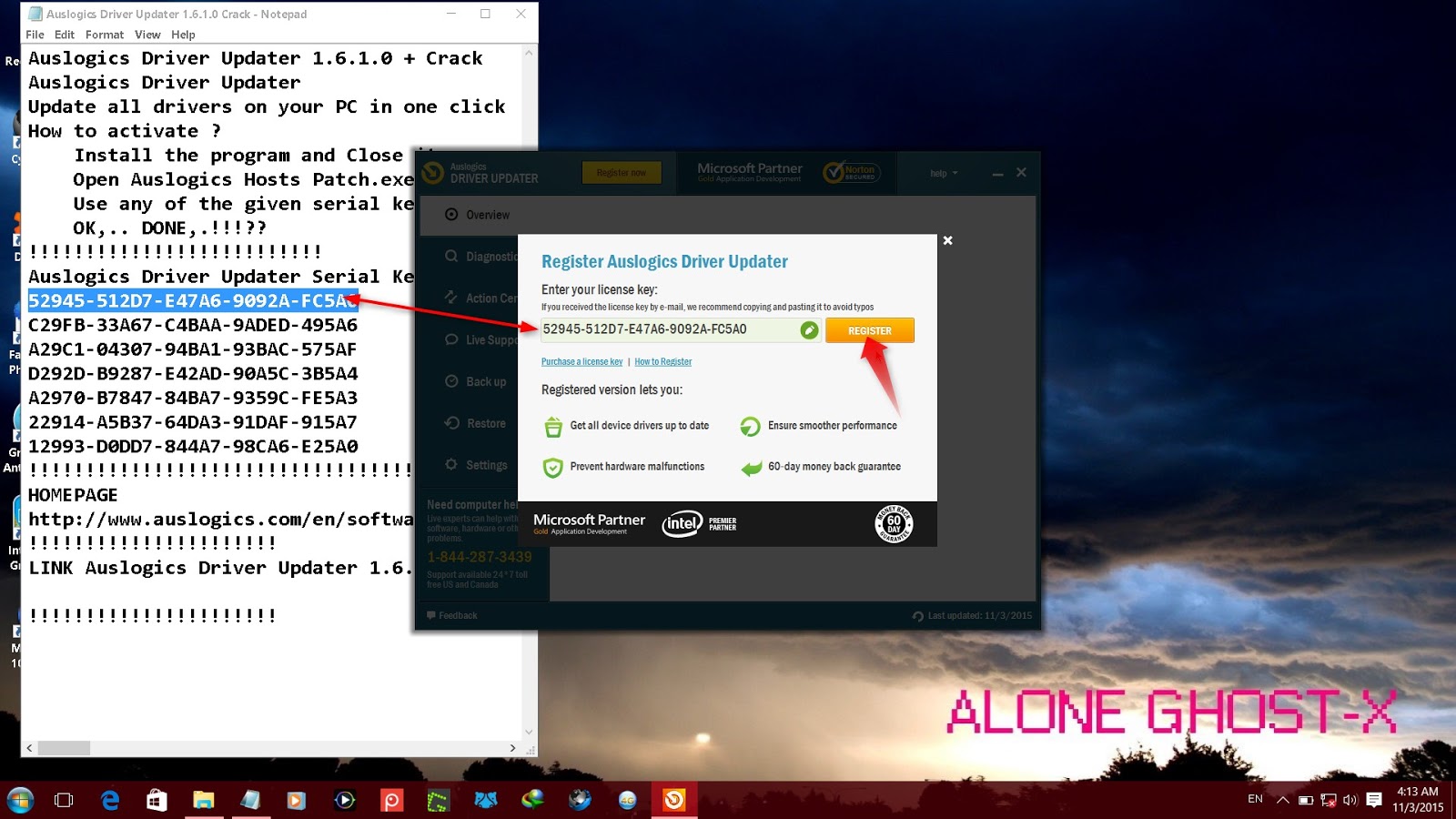The height and width of the screenshot is (819, 1456).
Task: Click the Back up sidebar icon
Action: coord(451,381)
